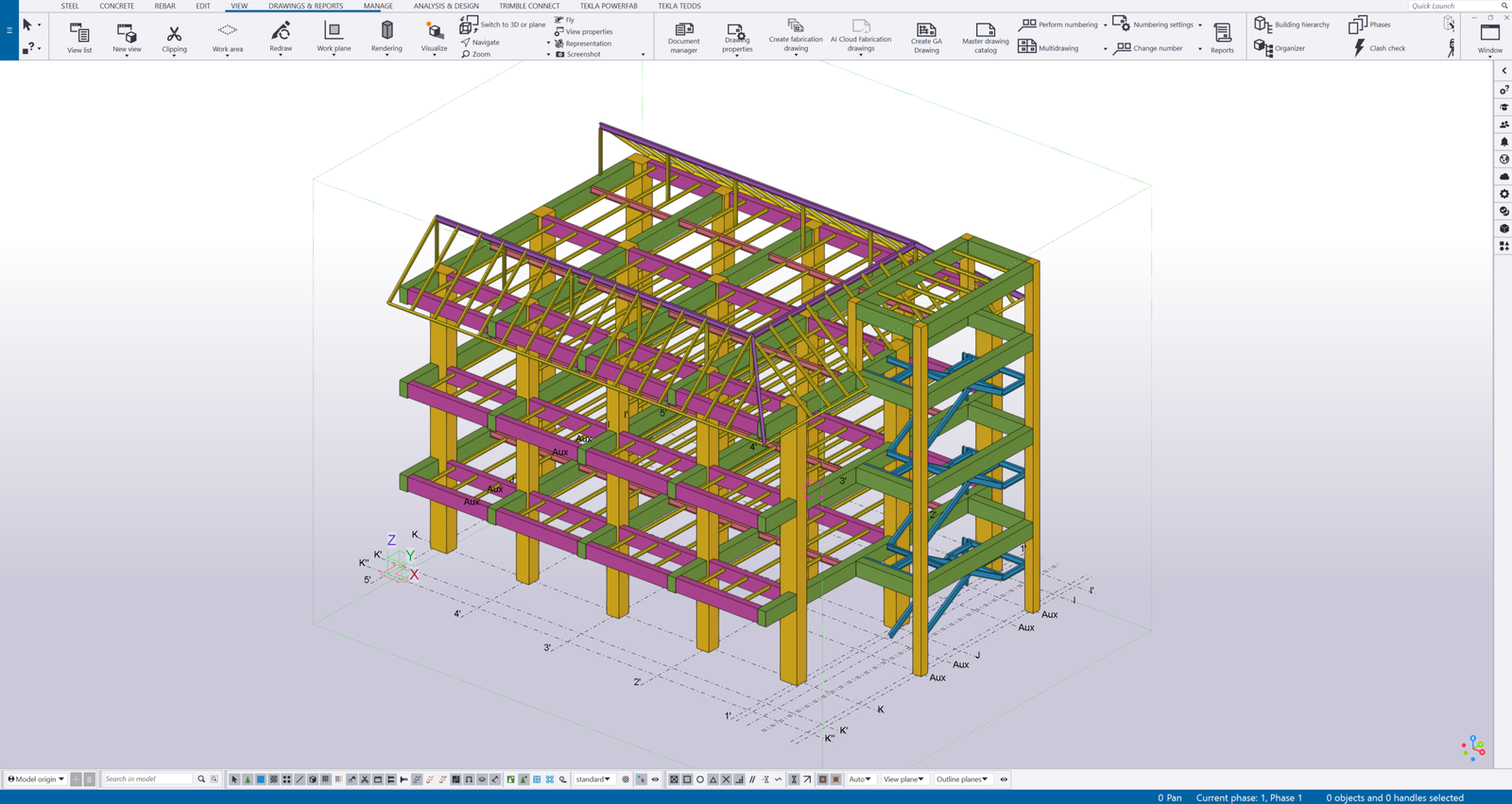
Task: Click the Create GA Drawing icon
Action: pyautogui.click(x=926, y=37)
